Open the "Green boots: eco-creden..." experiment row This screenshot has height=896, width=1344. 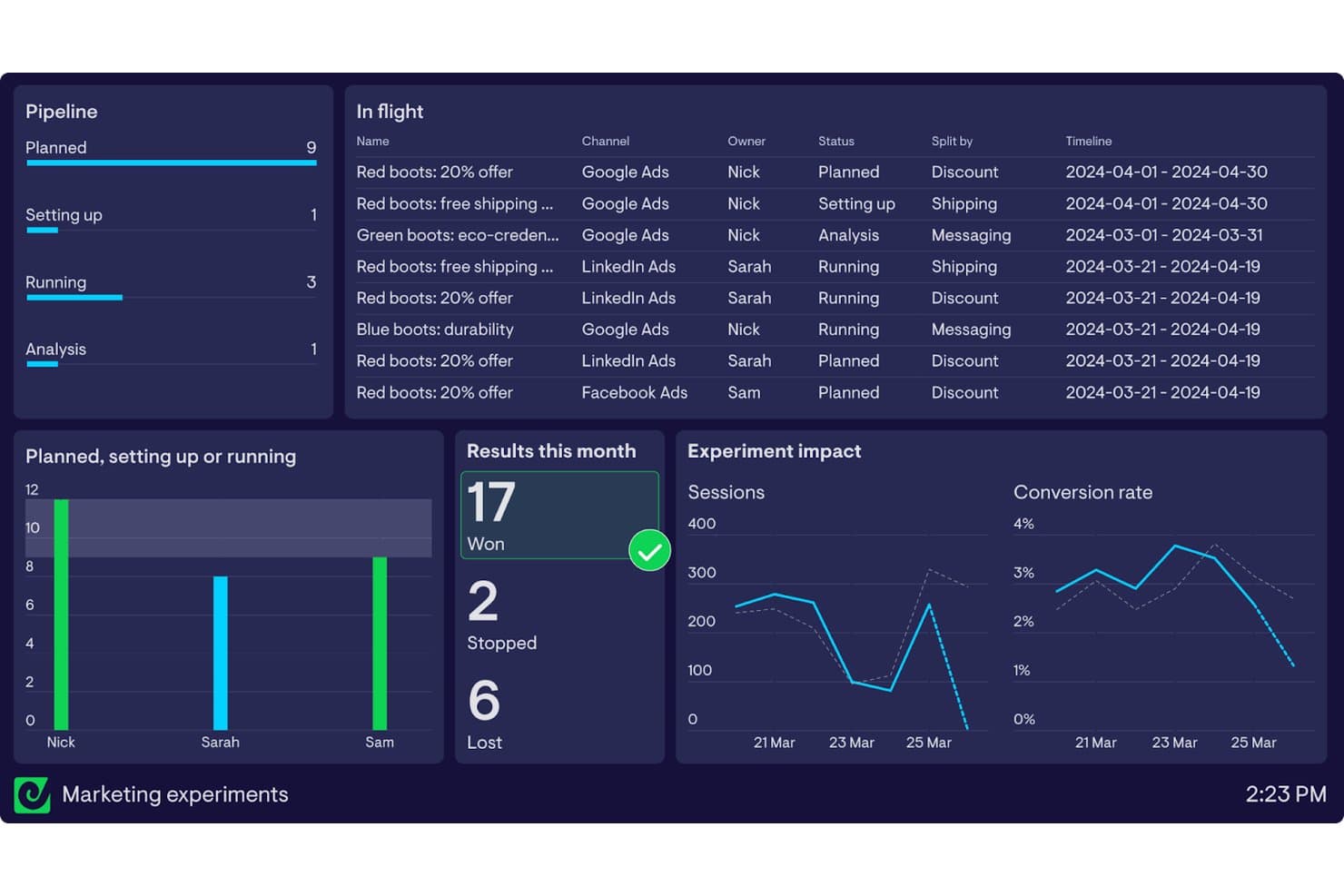pyautogui.click(x=835, y=235)
